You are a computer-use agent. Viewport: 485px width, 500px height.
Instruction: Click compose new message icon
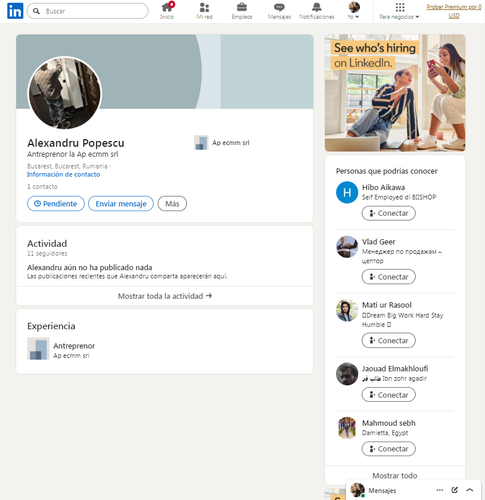[x=454, y=490]
